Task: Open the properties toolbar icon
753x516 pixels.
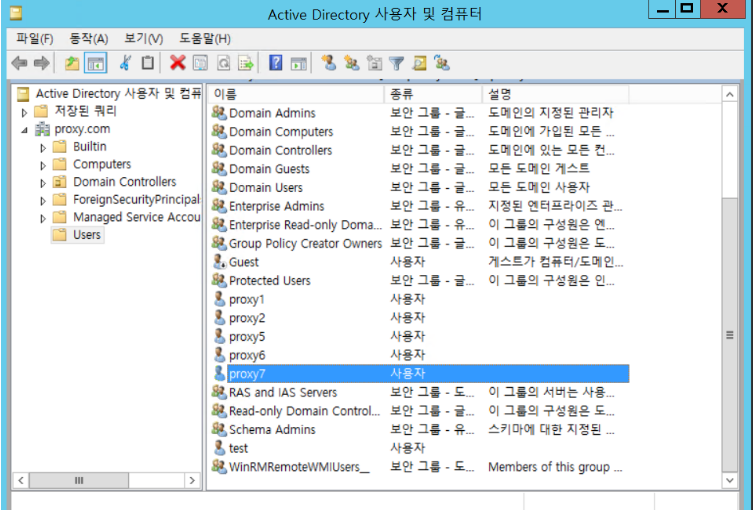Action: pyautogui.click(x=200, y=63)
